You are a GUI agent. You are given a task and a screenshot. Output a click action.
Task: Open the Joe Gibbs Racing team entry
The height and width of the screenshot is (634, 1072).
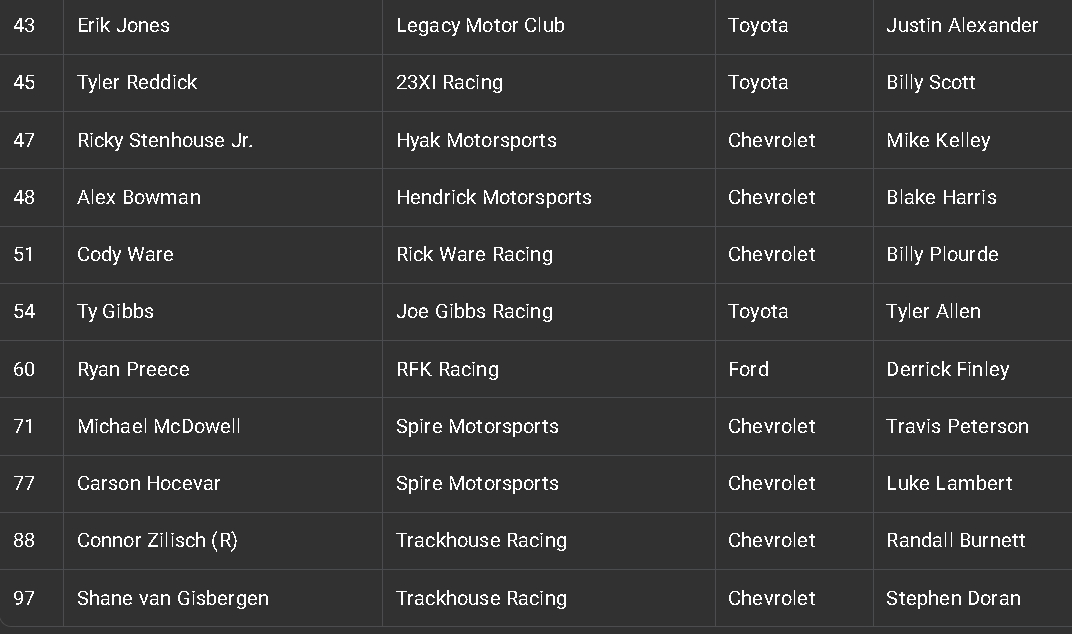click(474, 311)
